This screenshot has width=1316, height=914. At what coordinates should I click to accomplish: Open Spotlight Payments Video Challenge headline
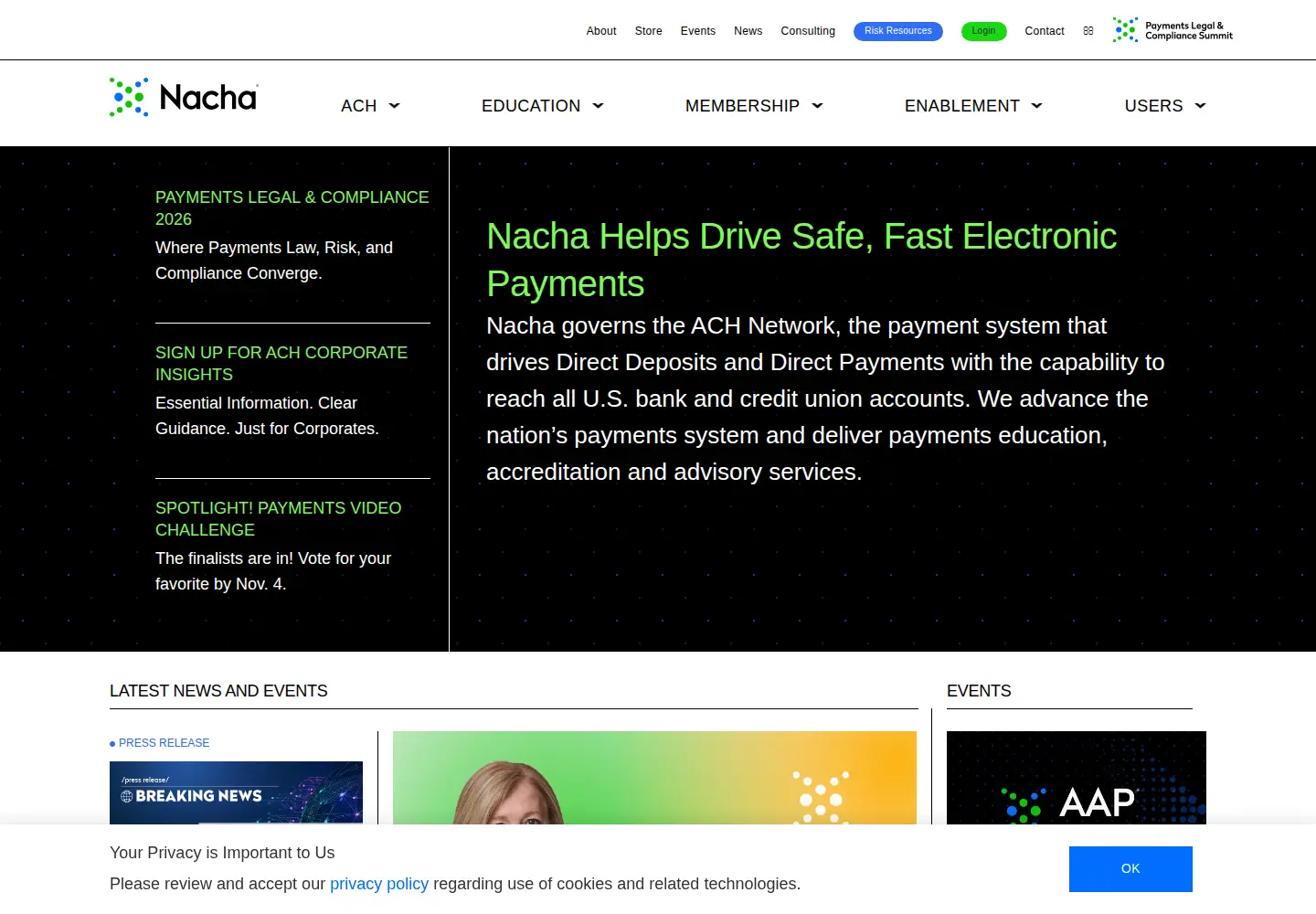(x=279, y=519)
